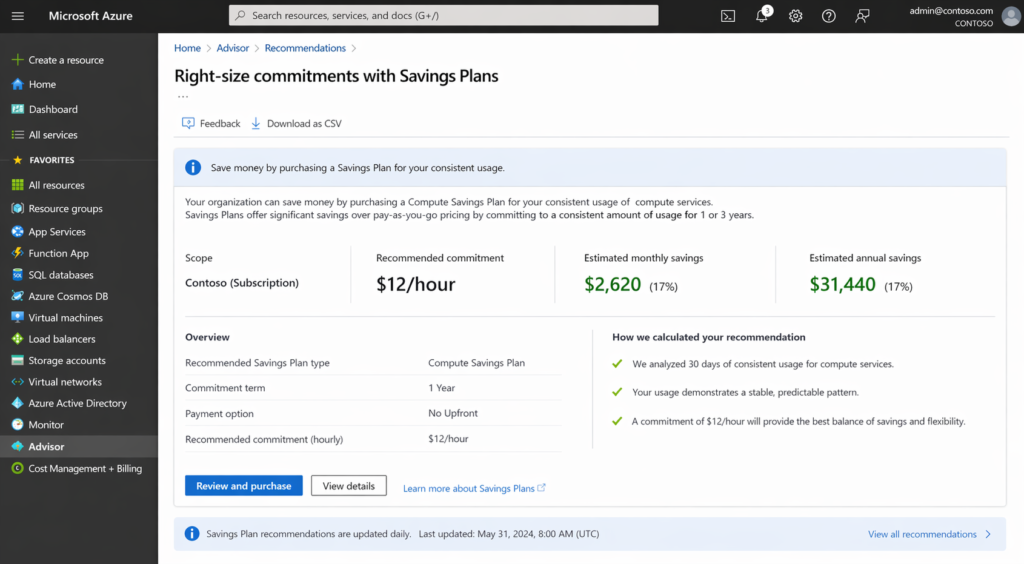This screenshot has height=564, width=1024.
Task: Click the View details button
Action: pos(349,486)
